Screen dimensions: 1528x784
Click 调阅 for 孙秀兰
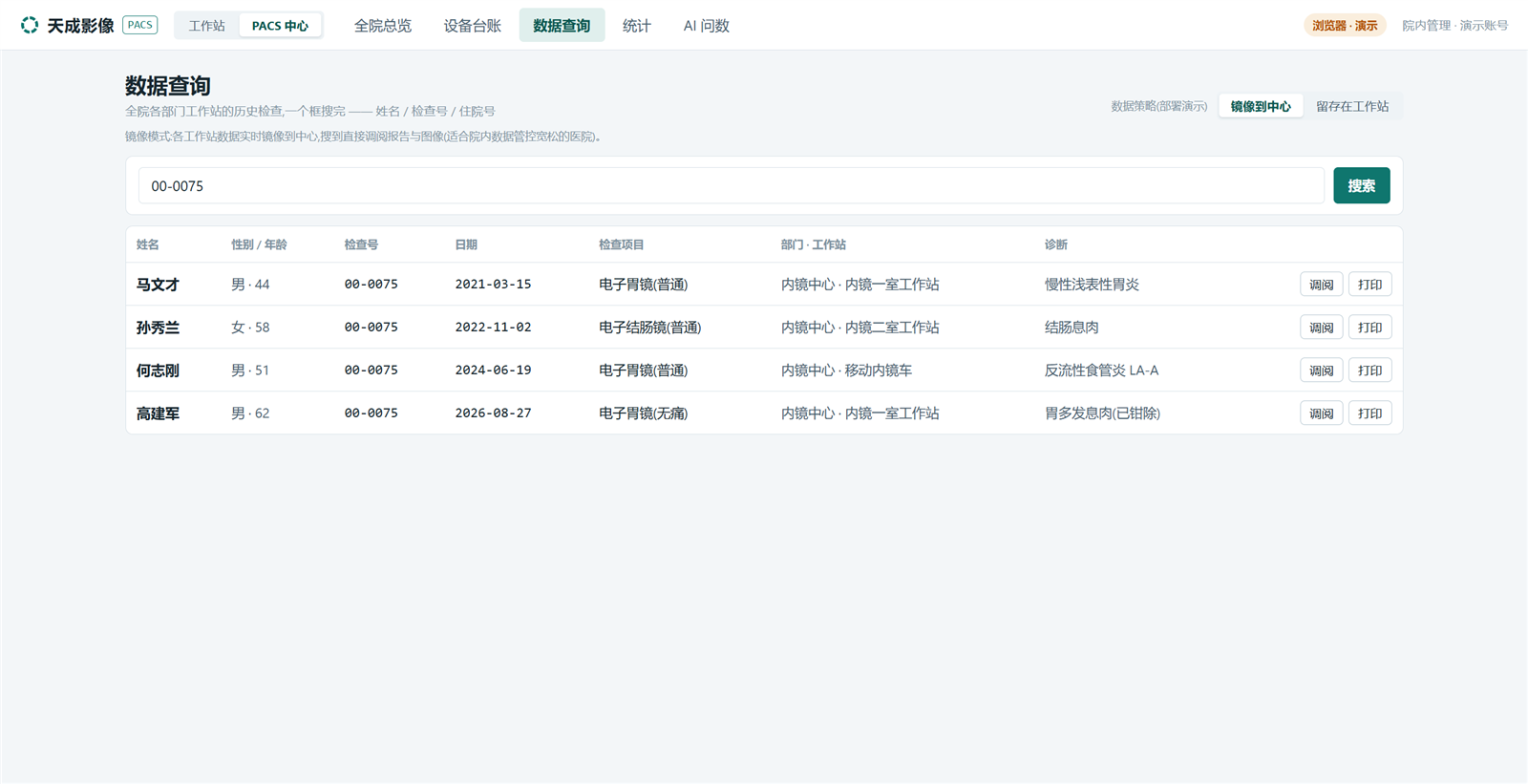pos(1321,328)
